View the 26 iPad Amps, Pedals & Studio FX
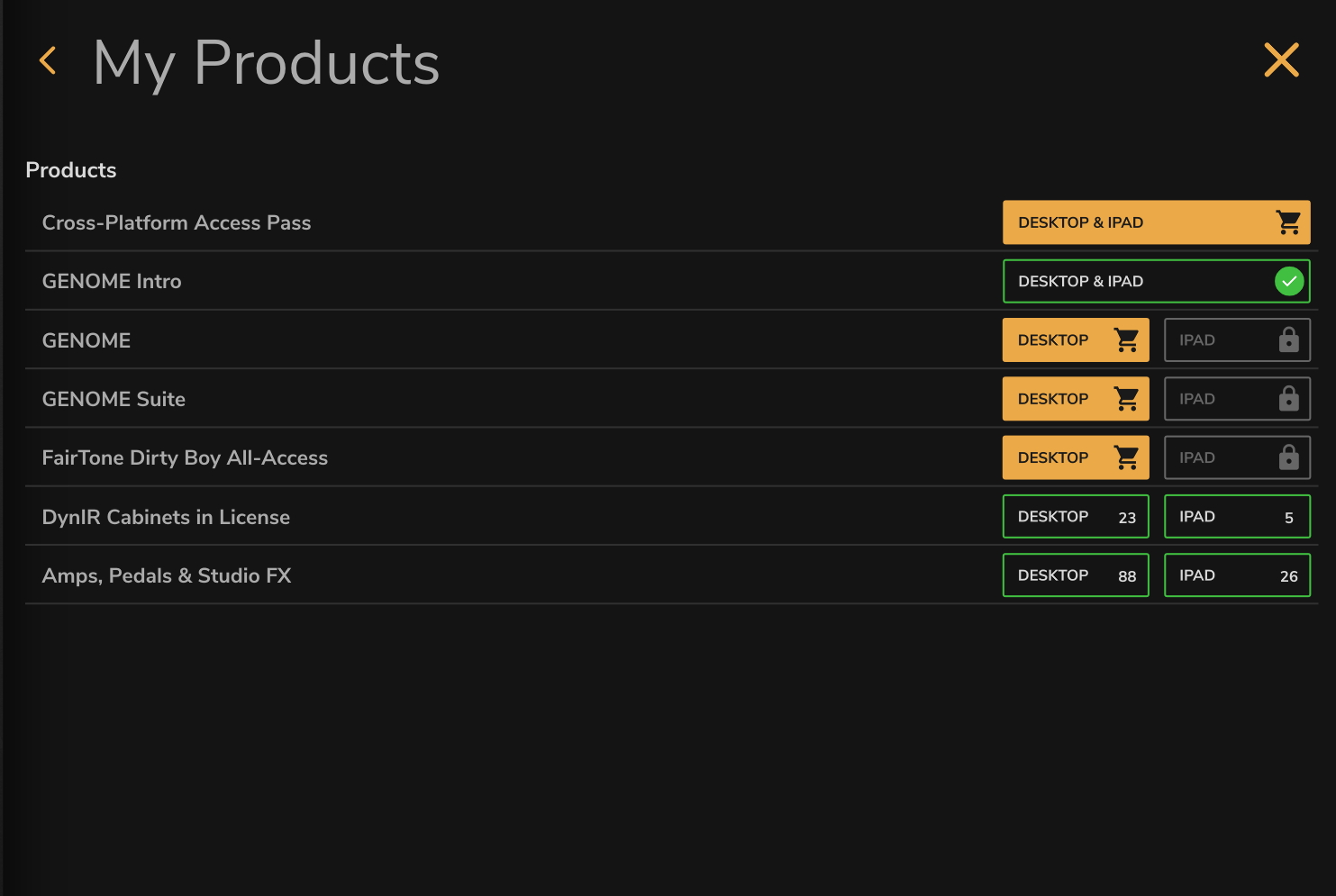Viewport: 1336px width, 896px height. click(1237, 575)
